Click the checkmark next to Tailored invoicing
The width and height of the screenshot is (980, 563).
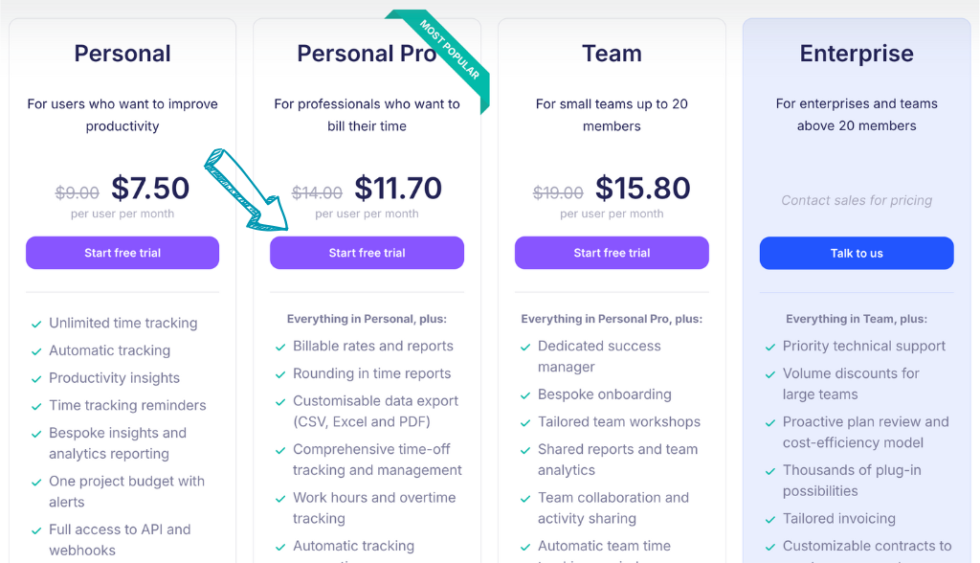coord(770,520)
